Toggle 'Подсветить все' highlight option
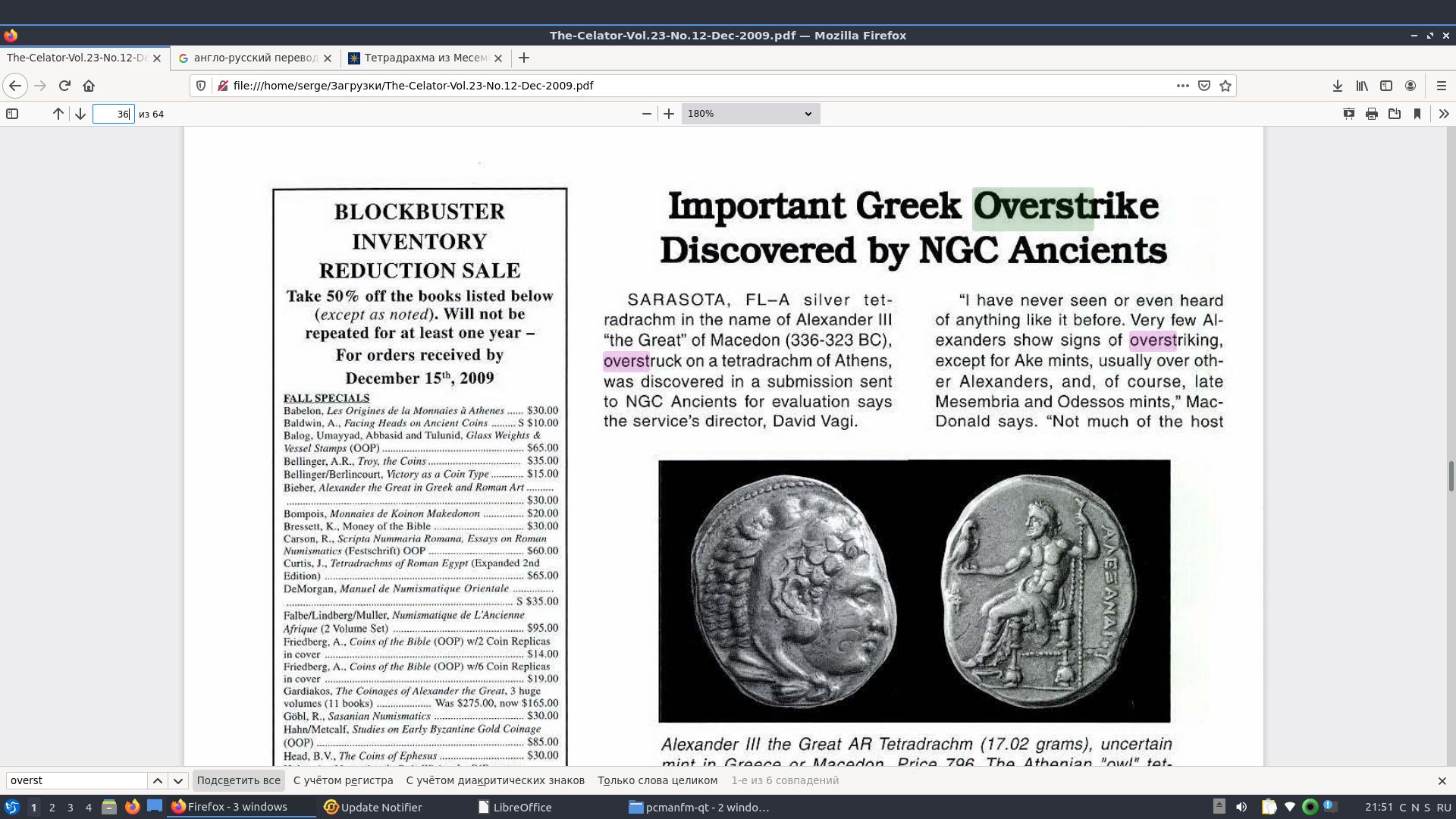This screenshot has height=819, width=1456. pyautogui.click(x=238, y=780)
